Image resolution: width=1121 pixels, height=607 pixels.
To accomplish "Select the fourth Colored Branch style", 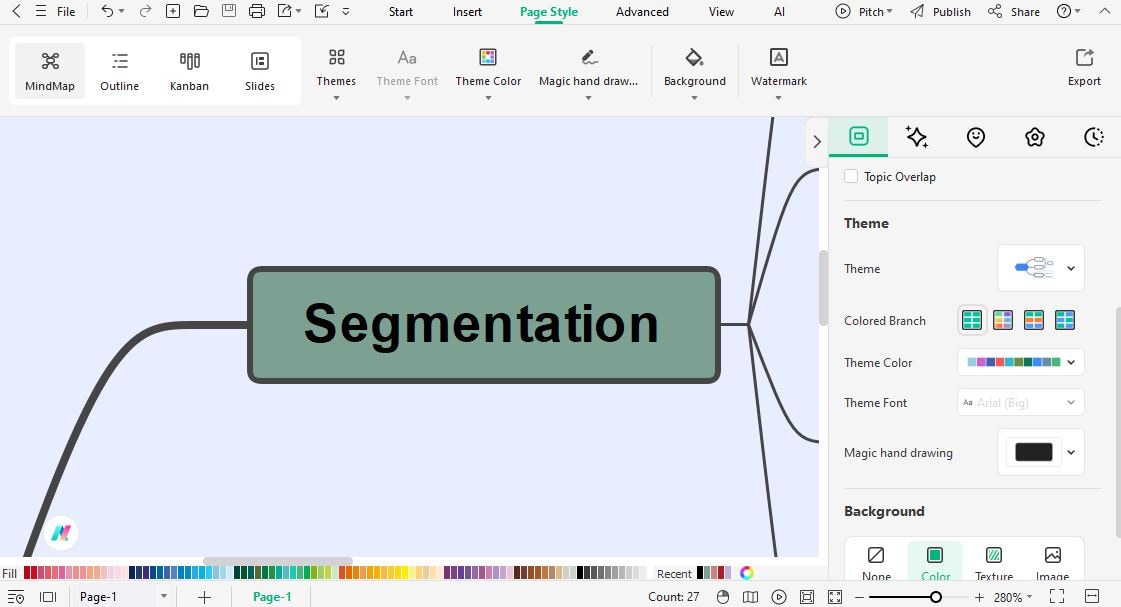I will (x=1065, y=320).
